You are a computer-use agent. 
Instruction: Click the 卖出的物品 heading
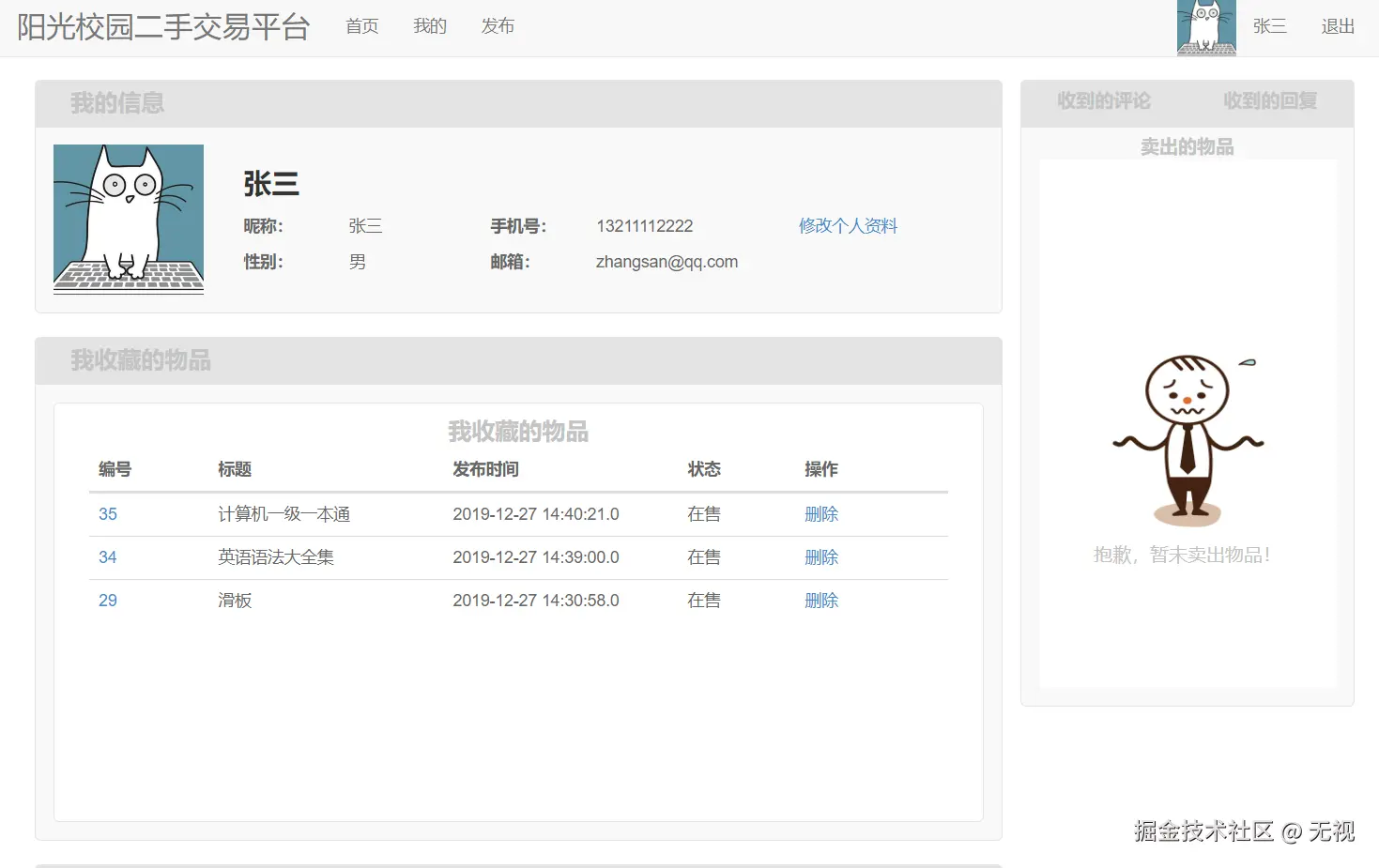point(1187,147)
